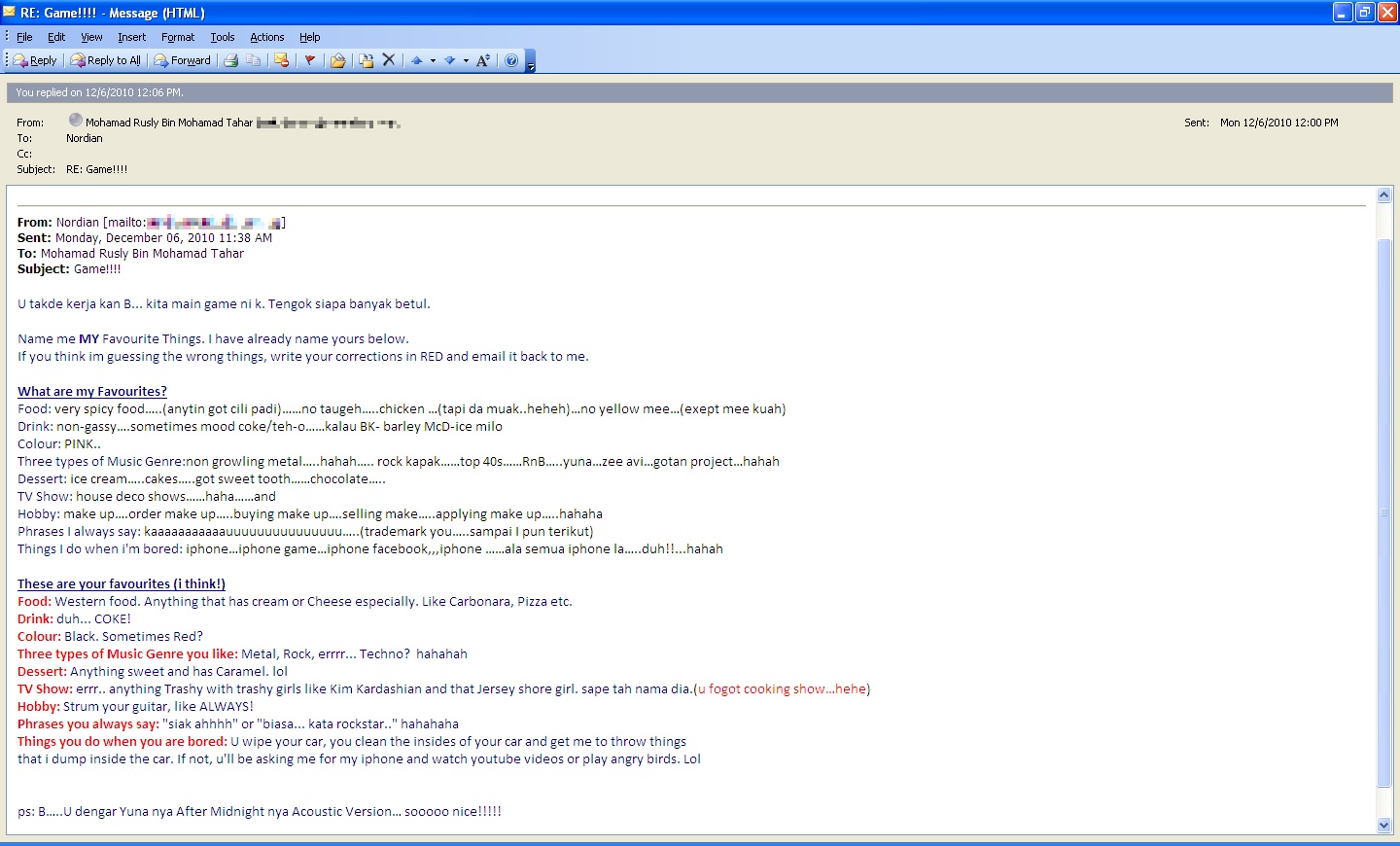Forward this email message
This screenshot has height=846, width=1400.
(x=183, y=60)
